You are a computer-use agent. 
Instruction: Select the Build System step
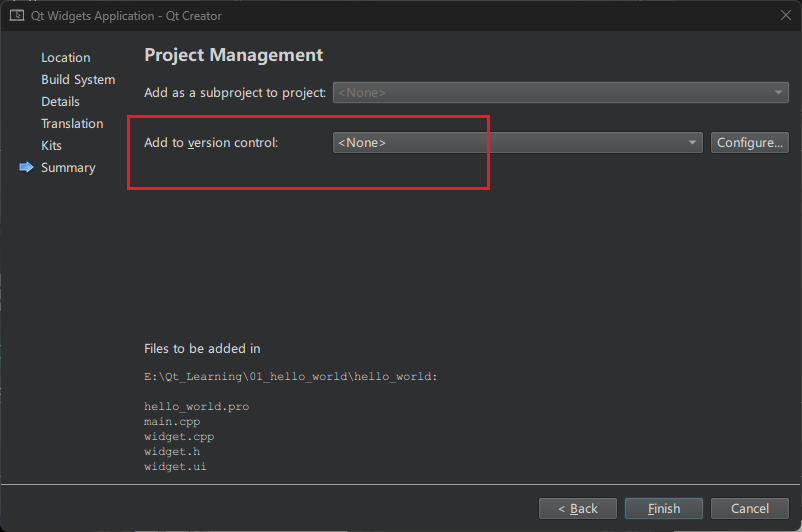[x=78, y=80]
